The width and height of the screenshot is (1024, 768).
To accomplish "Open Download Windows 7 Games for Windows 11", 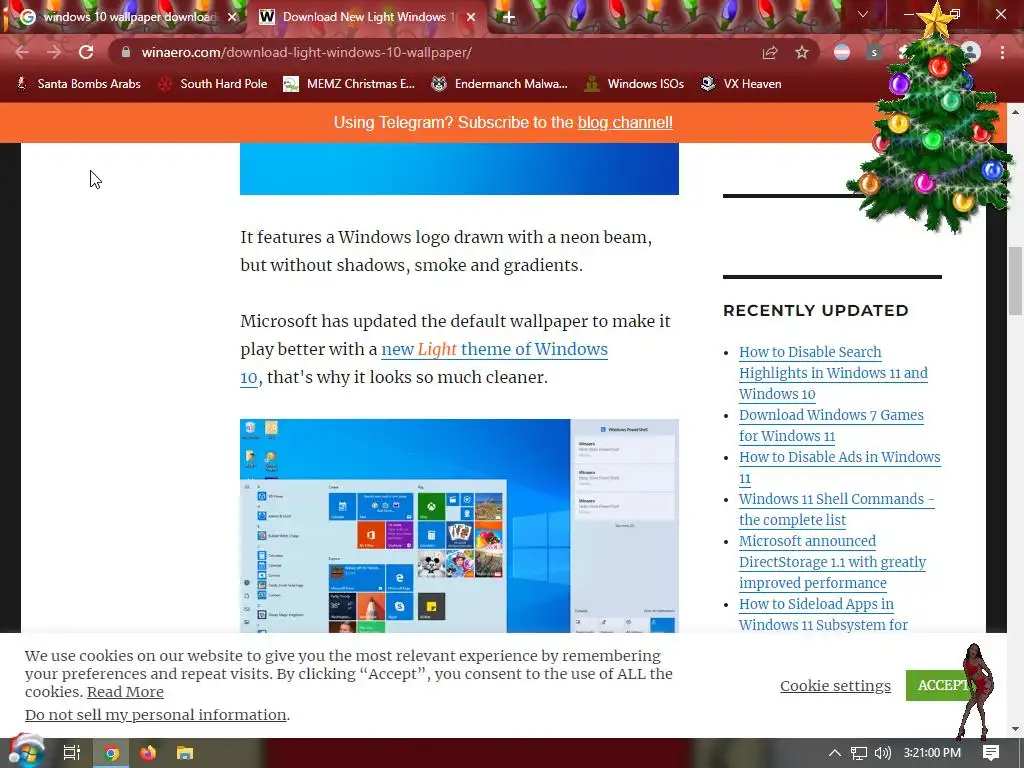I will tap(831, 425).
